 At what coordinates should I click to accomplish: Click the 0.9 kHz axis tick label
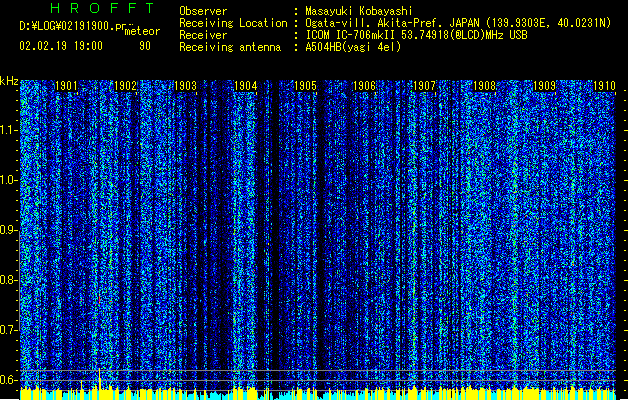point(8,230)
